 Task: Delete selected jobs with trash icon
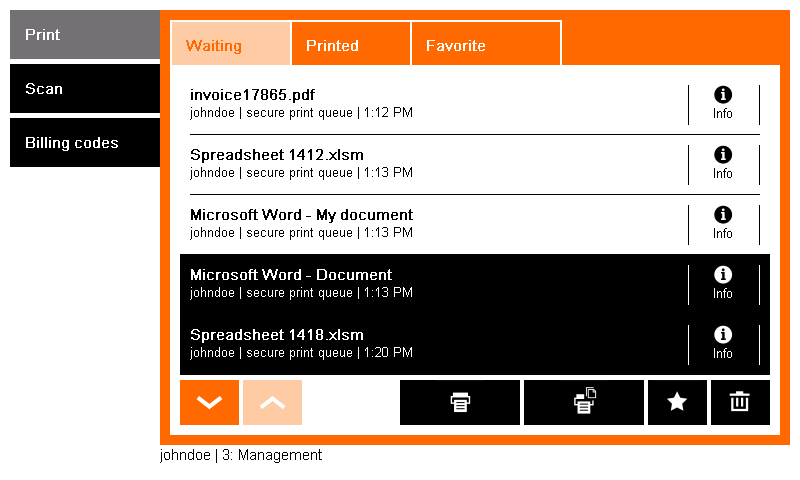tap(740, 402)
